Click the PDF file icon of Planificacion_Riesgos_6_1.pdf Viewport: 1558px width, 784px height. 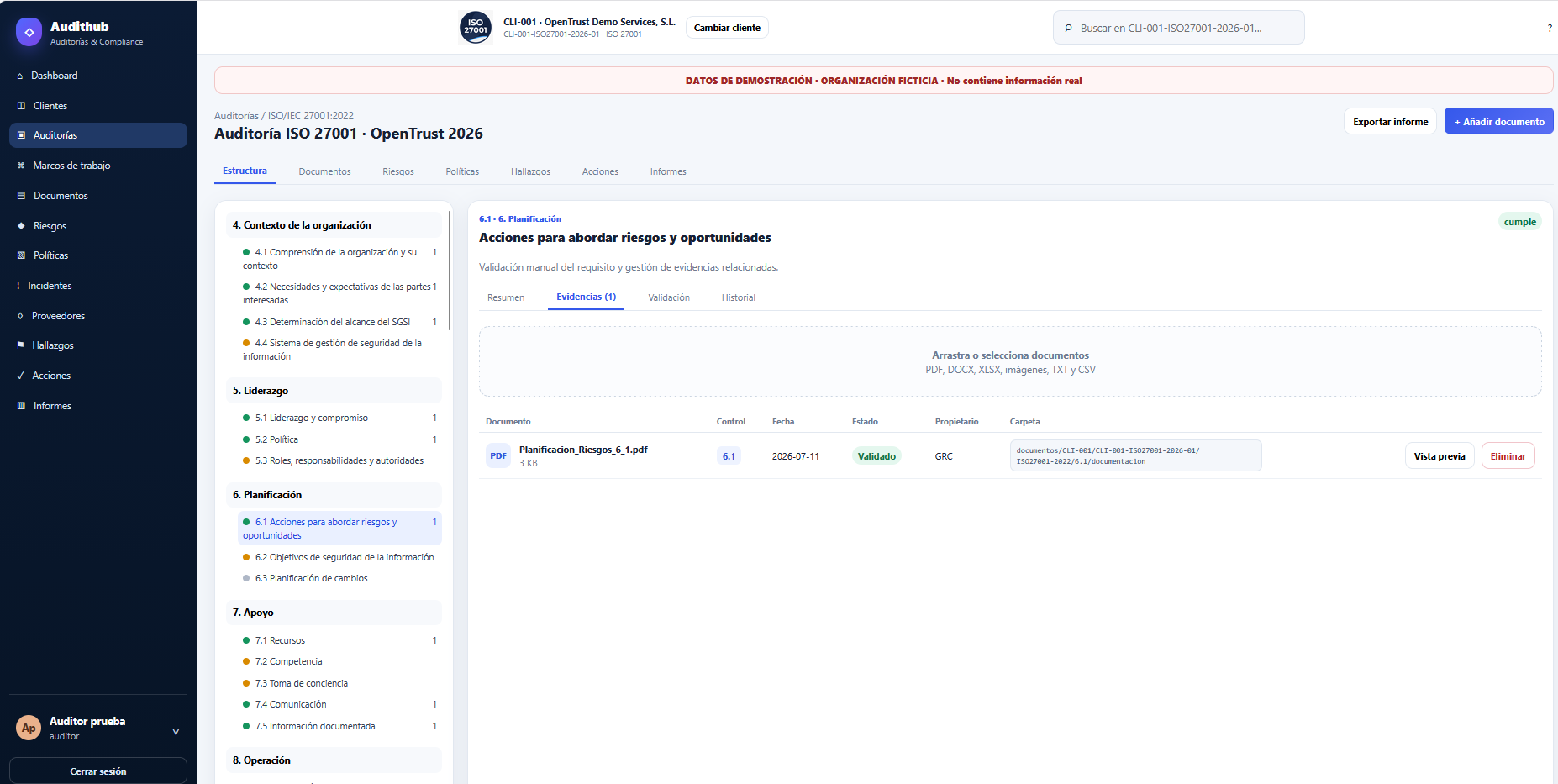pos(498,456)
